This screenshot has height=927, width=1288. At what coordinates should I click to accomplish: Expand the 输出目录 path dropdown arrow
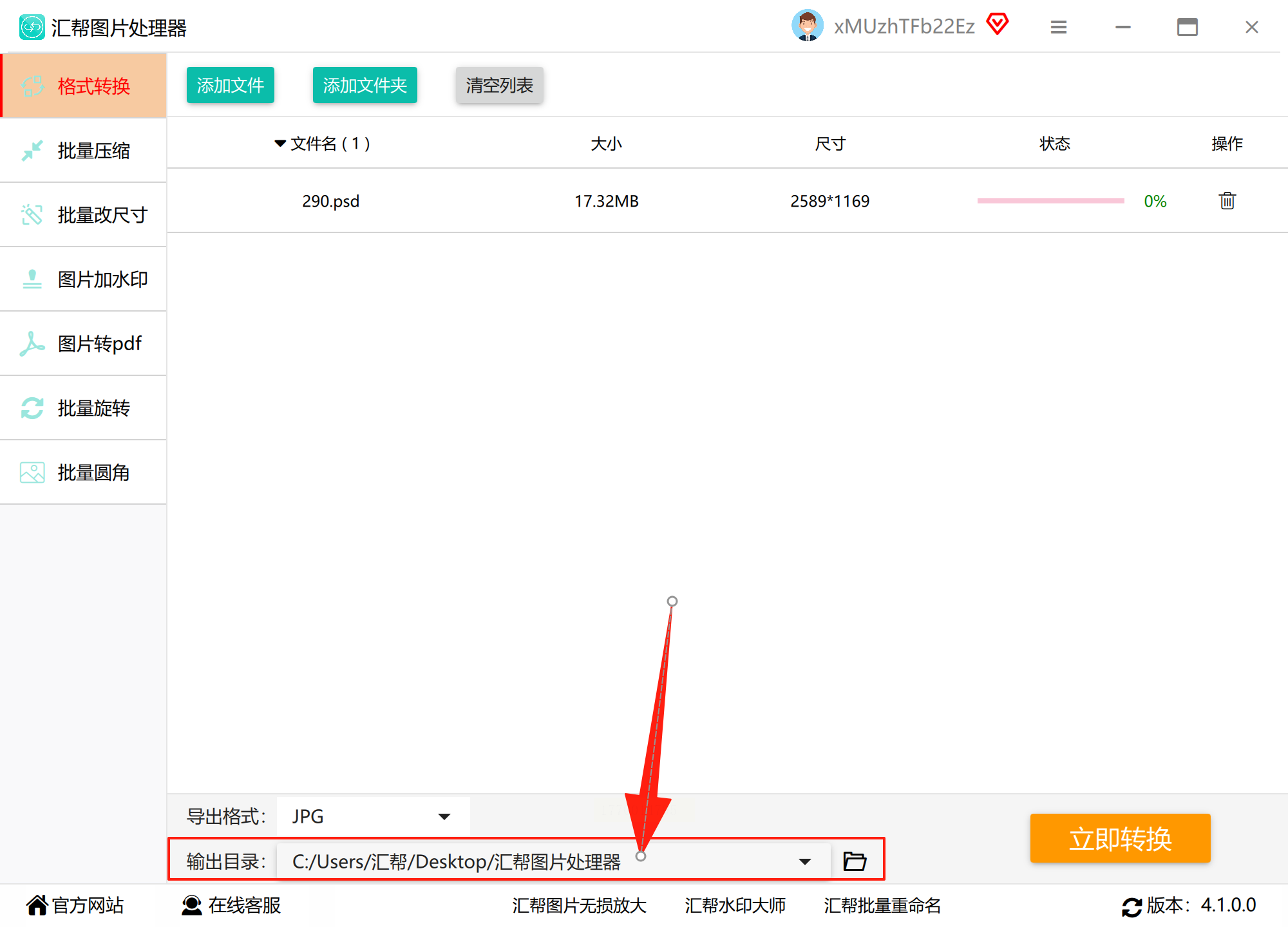pyautogui.click(x=804, y=861)
